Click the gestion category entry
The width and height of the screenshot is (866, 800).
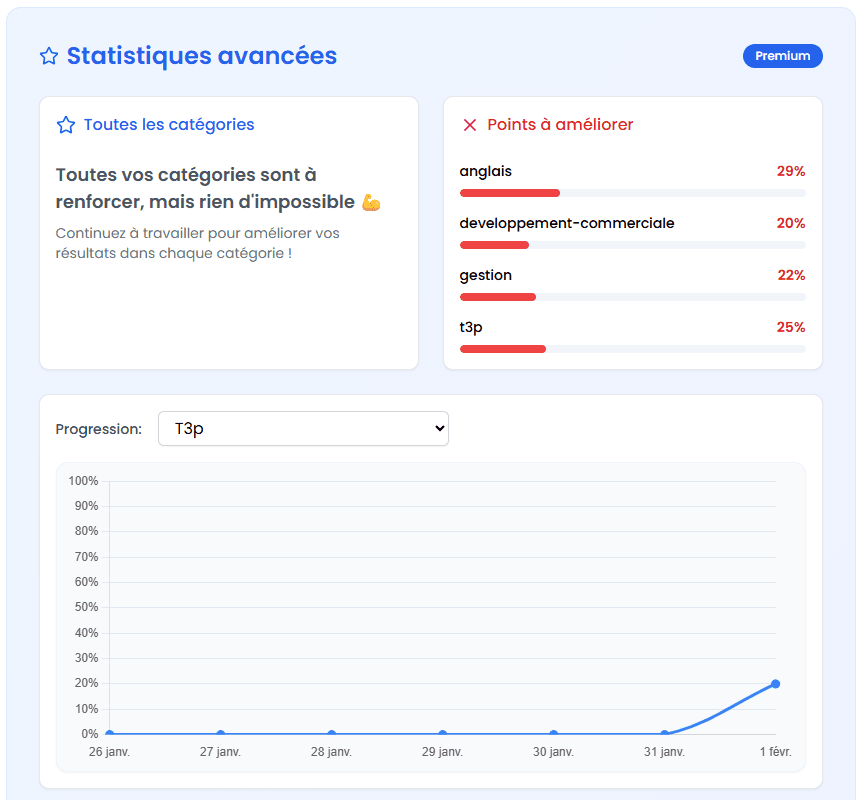tap(485, 274)
